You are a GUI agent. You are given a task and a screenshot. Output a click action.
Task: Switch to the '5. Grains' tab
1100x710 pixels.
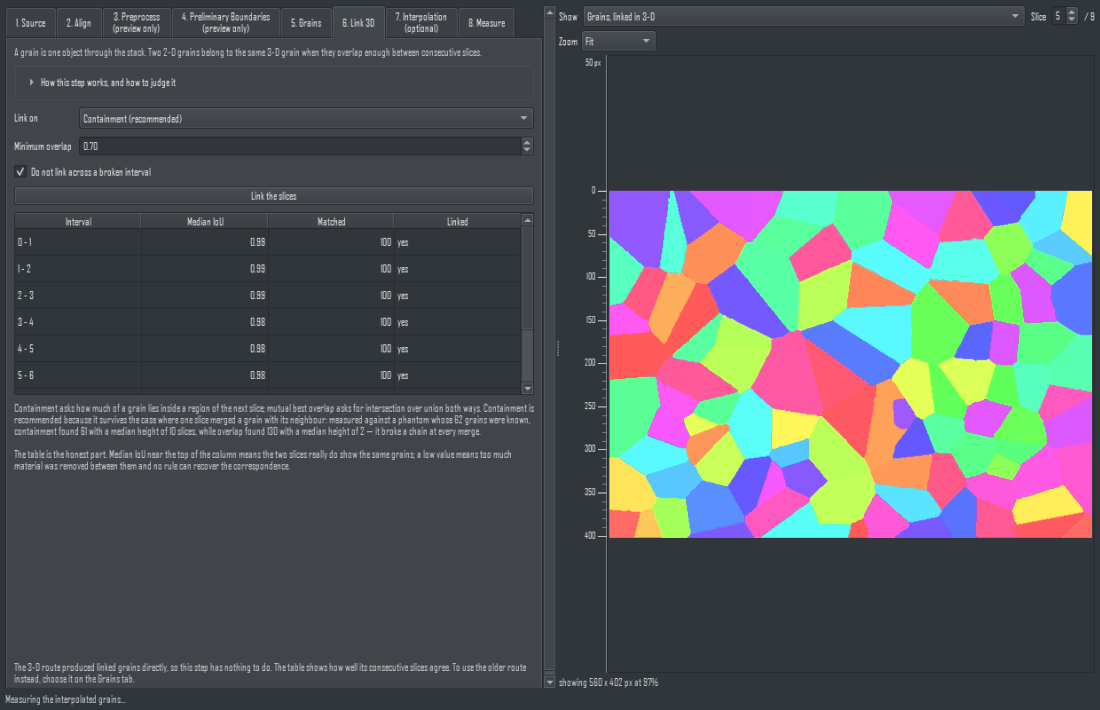(306, 23)
